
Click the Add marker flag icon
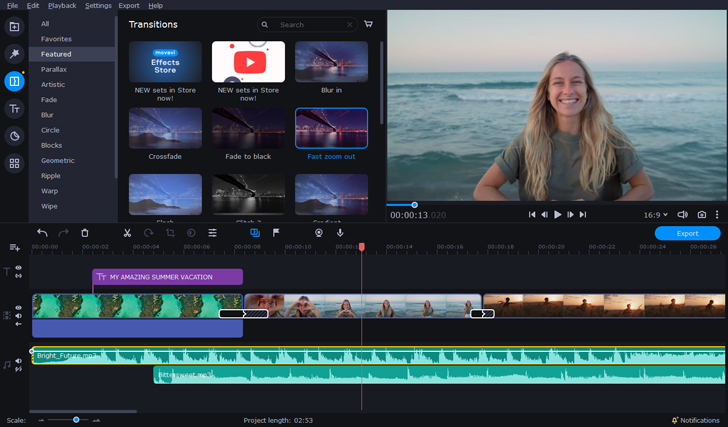[x=276, y=233]
